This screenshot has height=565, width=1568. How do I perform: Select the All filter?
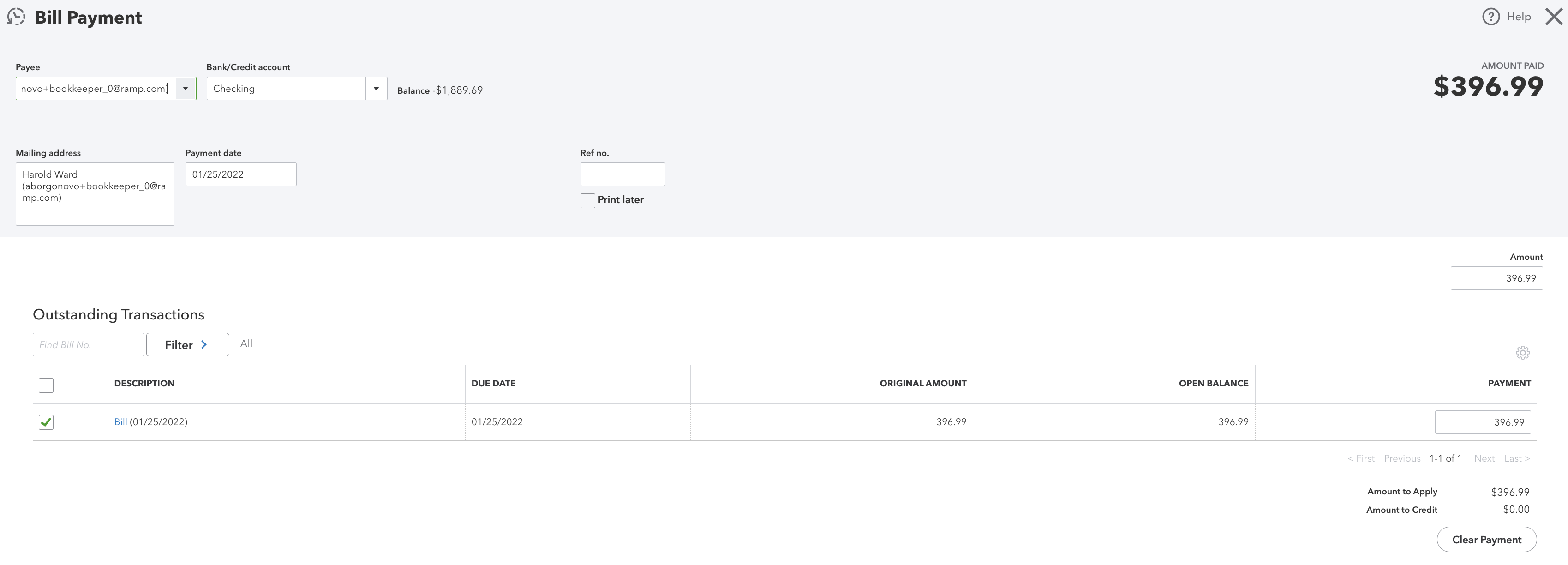[x=246, y=343]
